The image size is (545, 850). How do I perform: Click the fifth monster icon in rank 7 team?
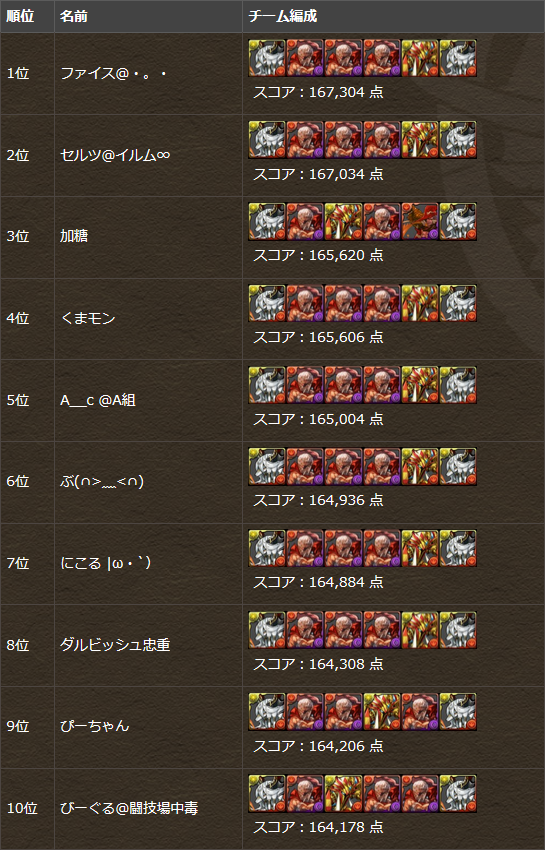click(x=420, y=548)
